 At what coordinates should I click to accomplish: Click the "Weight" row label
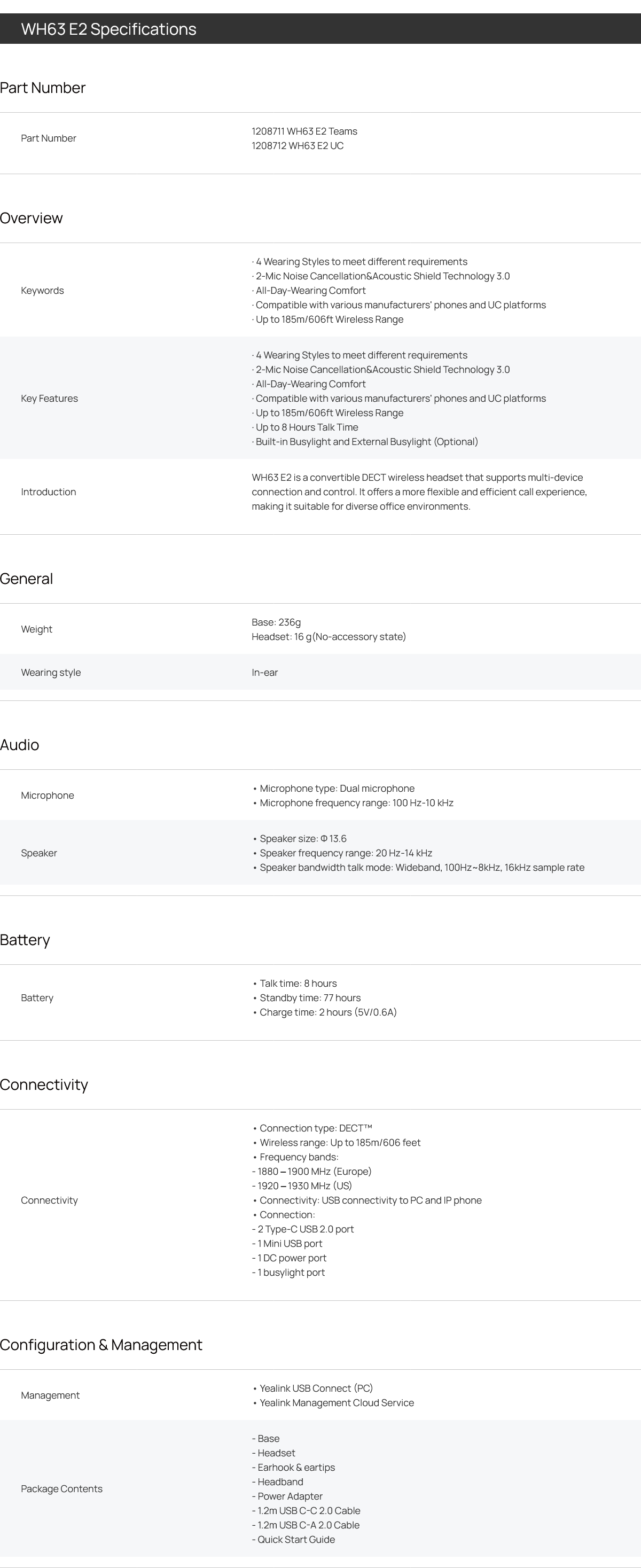pyautogui.click(x=36, y=629)
